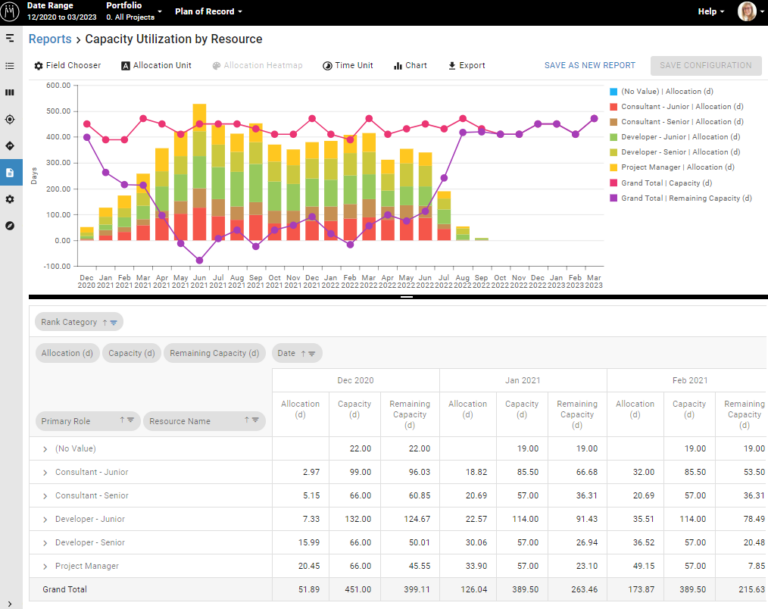The height and width of the screenshot is (609, 768).
Task: Toggle Developer - Junior Allocation legend series
Action: [675, 137]
